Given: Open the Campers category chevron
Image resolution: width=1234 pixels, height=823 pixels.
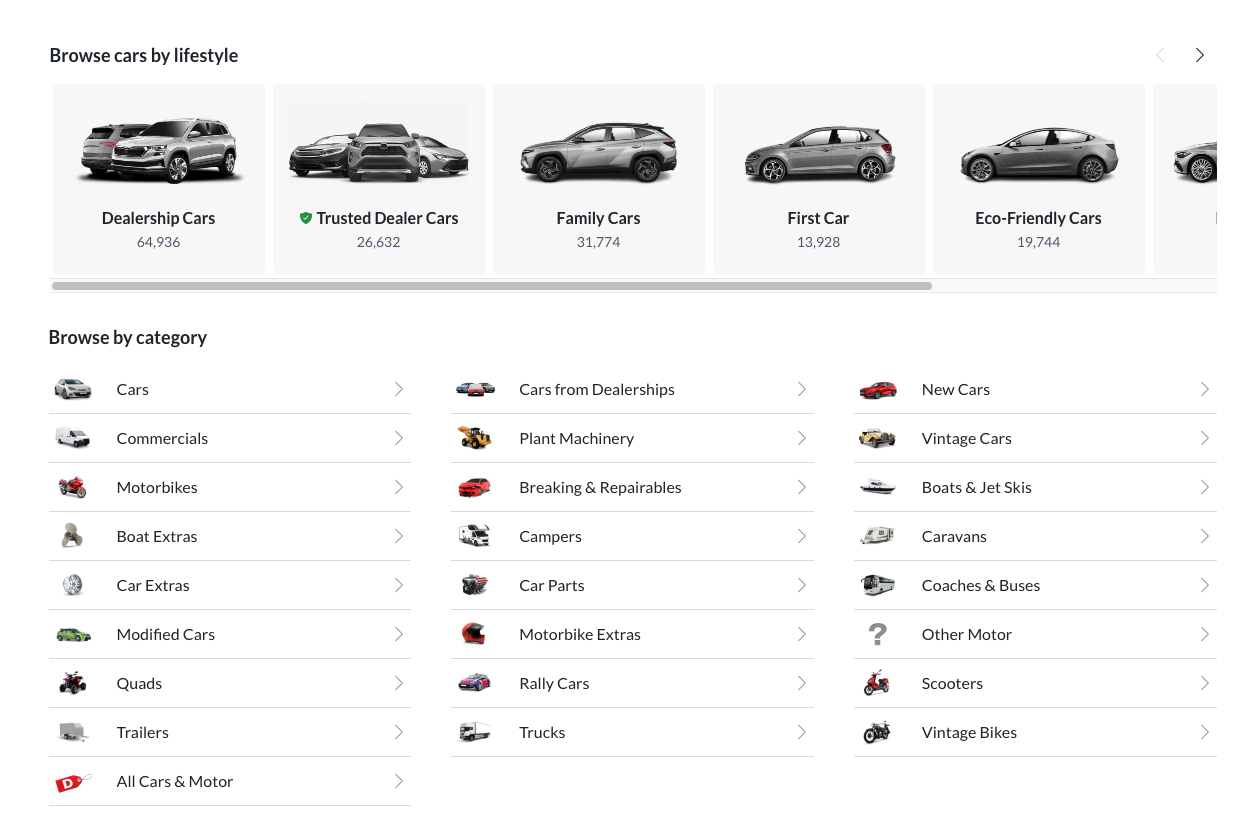Looking at the screenshot, I should (x=801, y=536).
